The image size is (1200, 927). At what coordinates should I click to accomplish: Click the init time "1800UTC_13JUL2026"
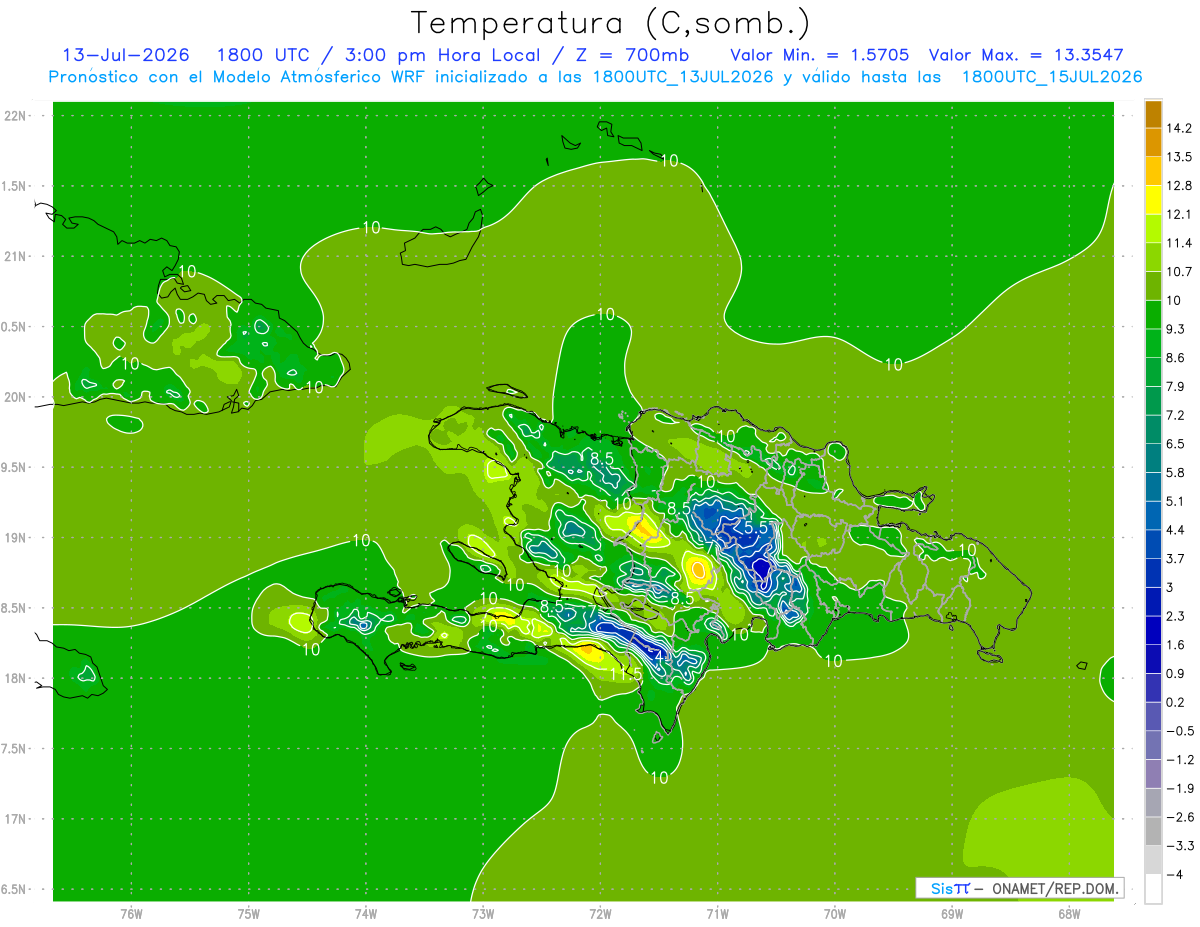click(x=683, y=77)
